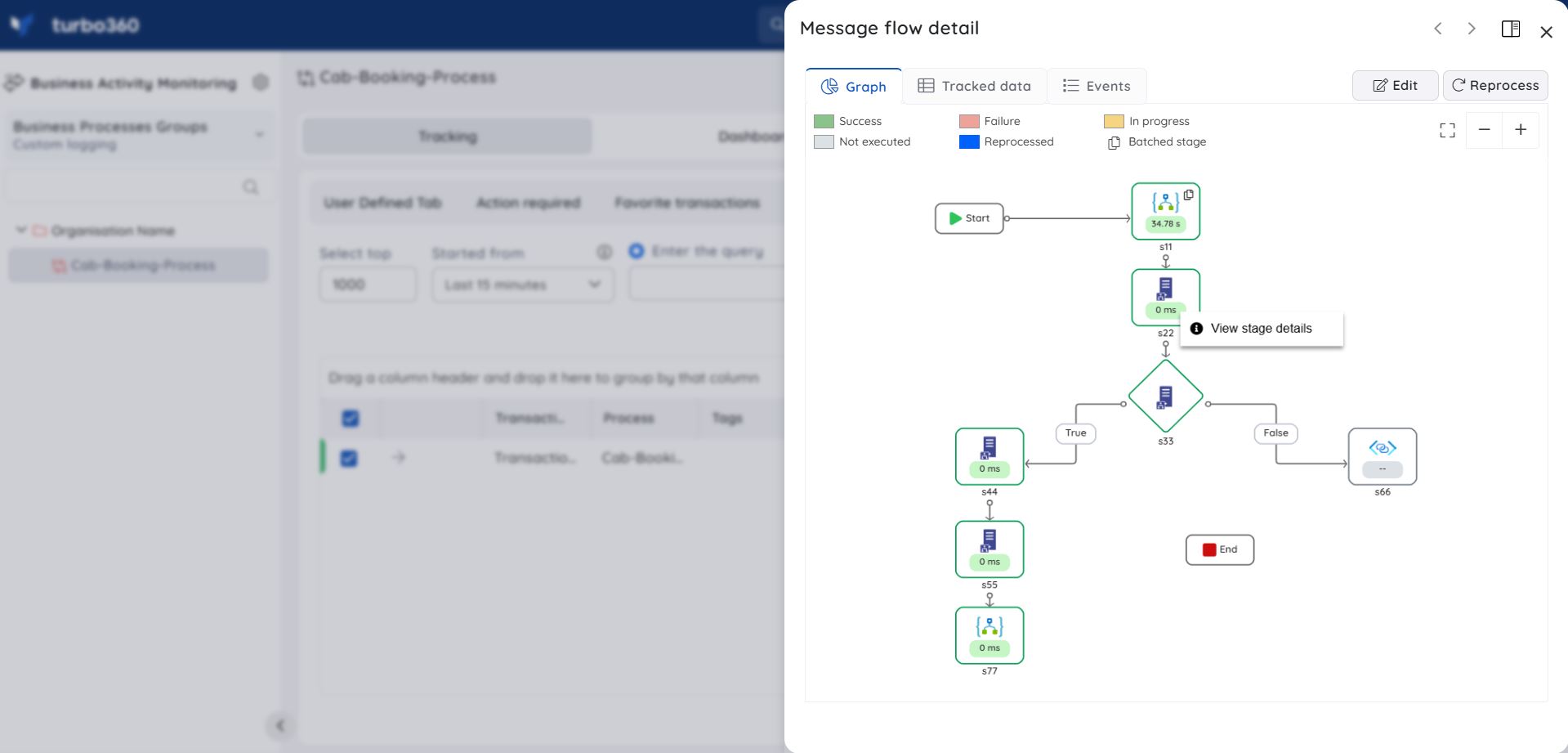
Task: Switch to the Tracked data tab
Action: tap(974, 86)
